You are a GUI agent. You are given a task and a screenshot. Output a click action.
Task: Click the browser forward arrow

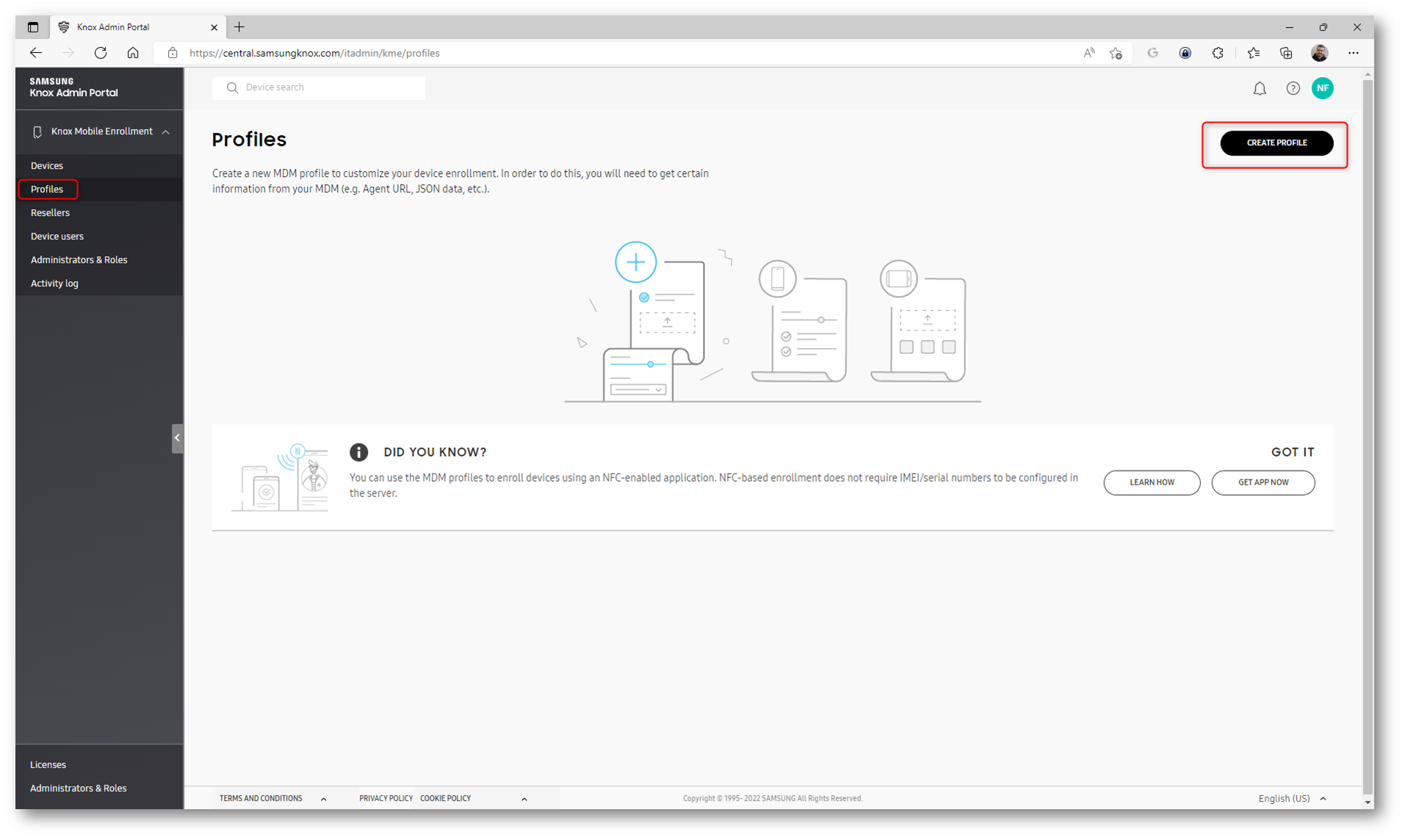68,53
